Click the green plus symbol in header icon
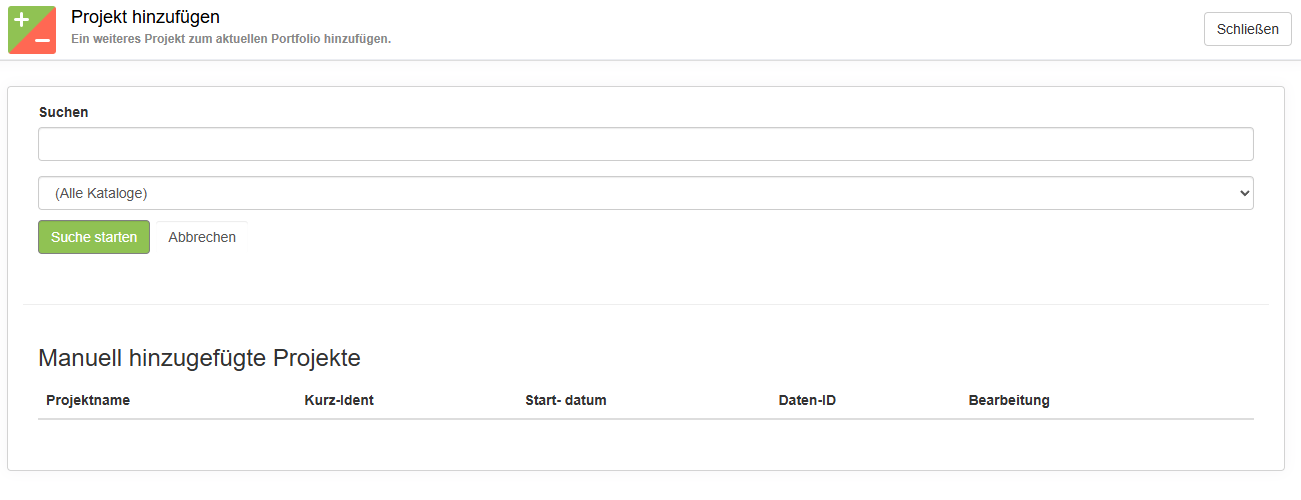Screen dimensions: 1301x500 (21, 19)
